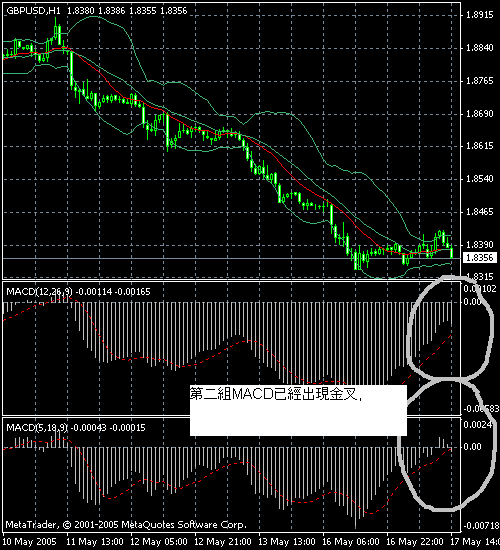Image resolution: width=500 pixels, height=550 pixels.
Task: Select the highlighted 1.8356 current price tag
Action: 480,258
